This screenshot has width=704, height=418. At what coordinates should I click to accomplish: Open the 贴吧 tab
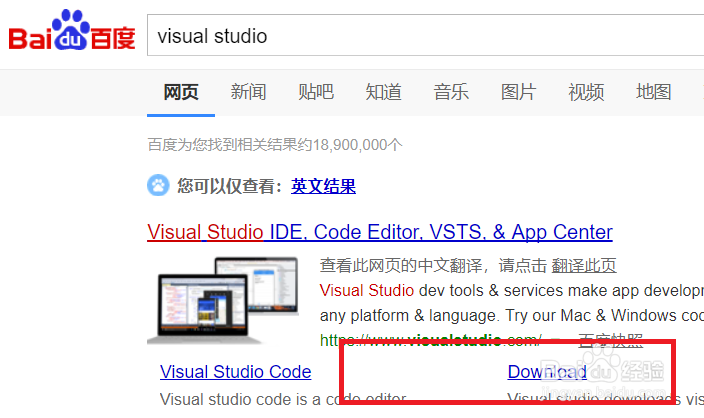pos(316,92)
